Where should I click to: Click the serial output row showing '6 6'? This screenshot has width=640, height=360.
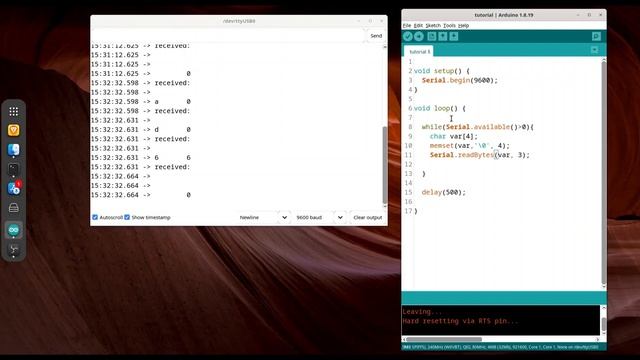[141, 158]
